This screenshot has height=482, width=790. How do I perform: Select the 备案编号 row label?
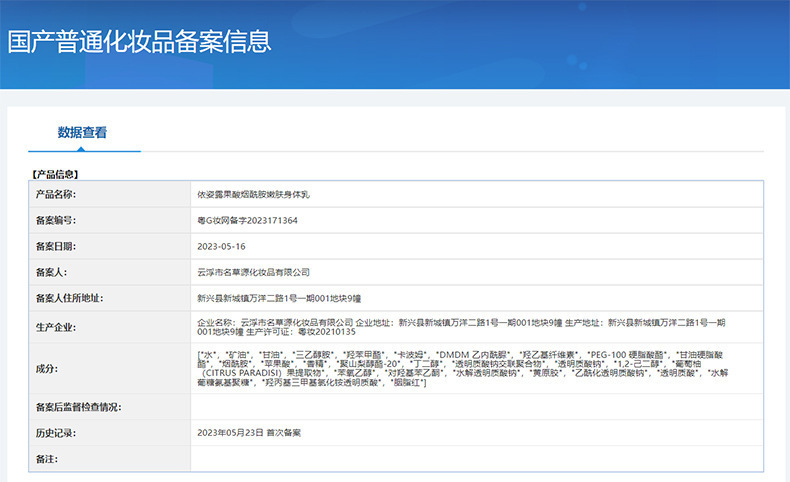(x=56, y=220)
